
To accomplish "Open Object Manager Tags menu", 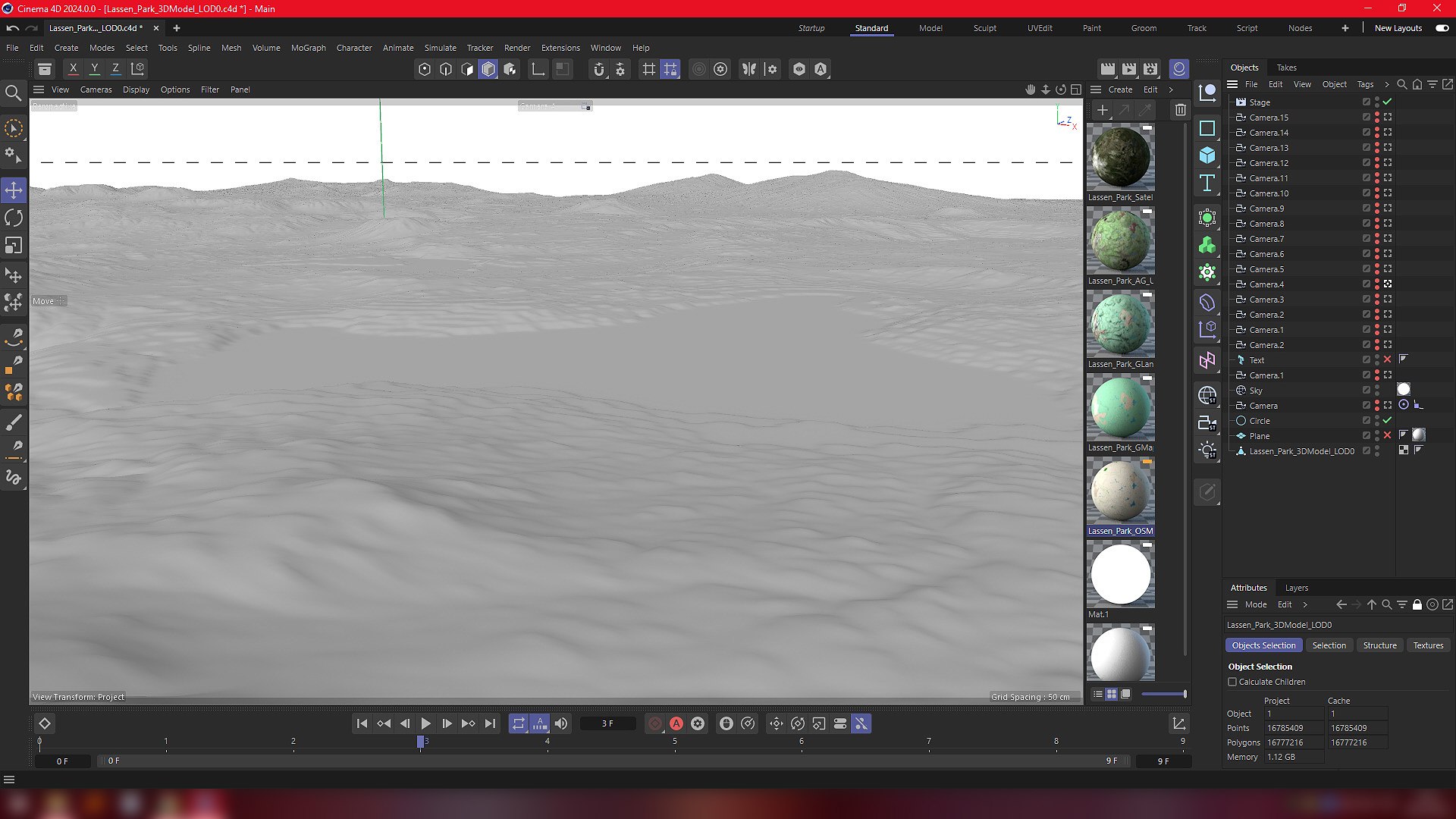I will click(x=1365, y=84).
